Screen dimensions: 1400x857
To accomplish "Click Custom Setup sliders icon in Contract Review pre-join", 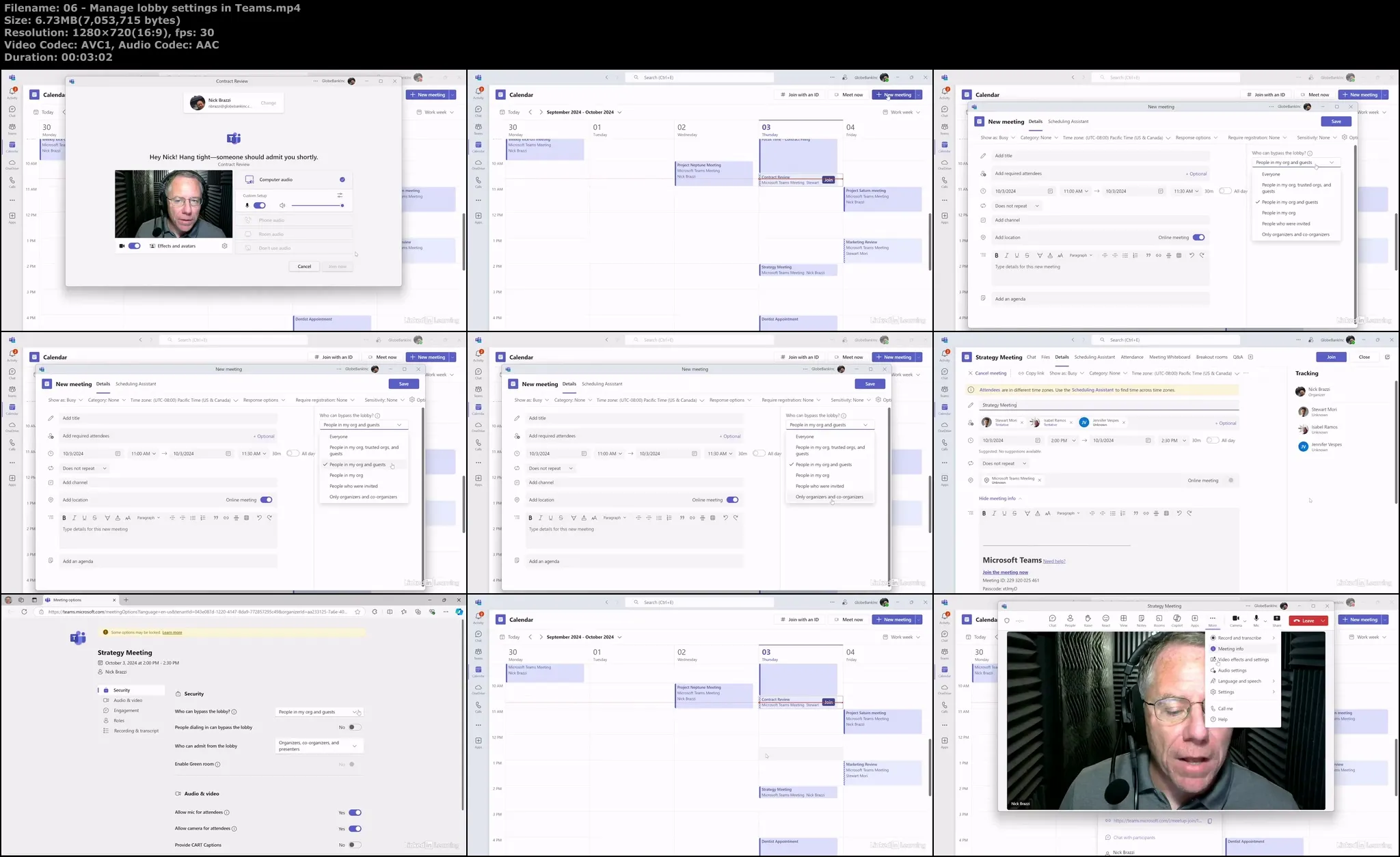I will pyautogui.click(x=340, y=195).
